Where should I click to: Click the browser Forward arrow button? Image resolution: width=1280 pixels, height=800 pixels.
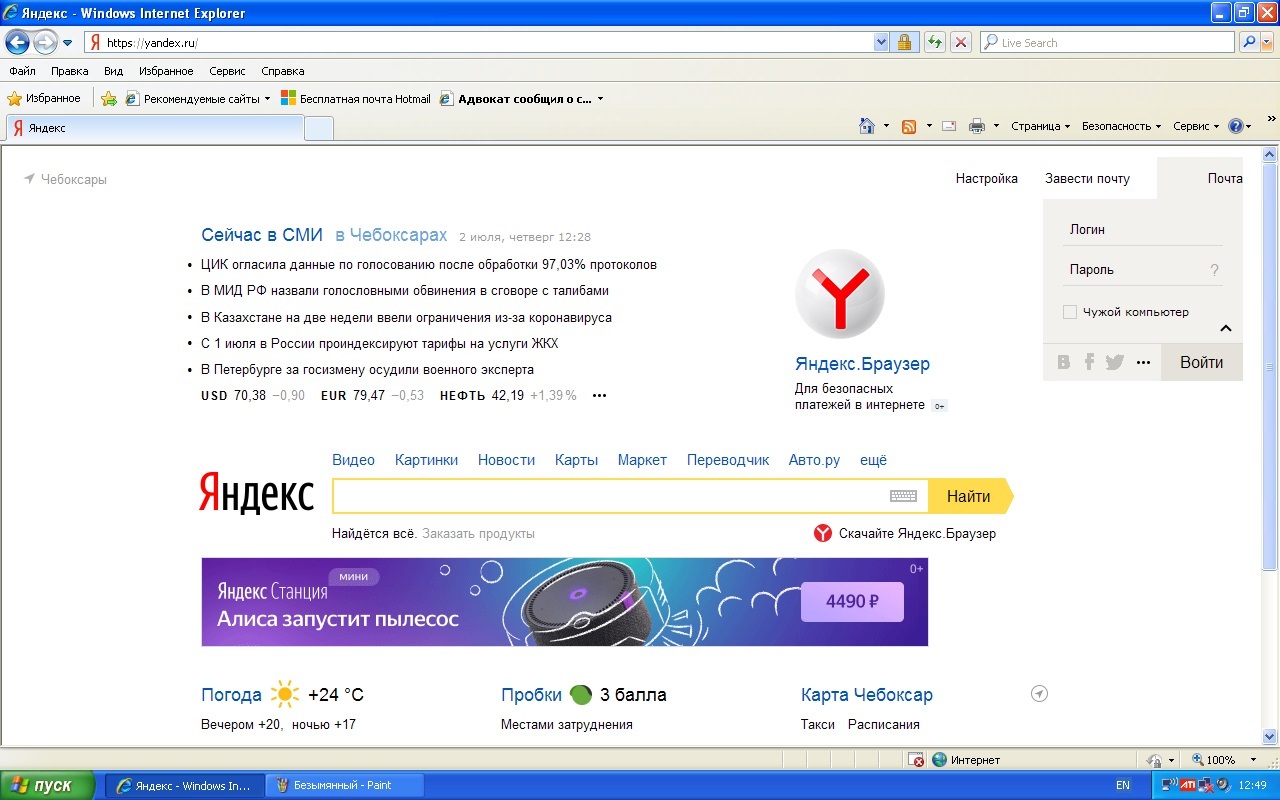[x=45, y=42]
